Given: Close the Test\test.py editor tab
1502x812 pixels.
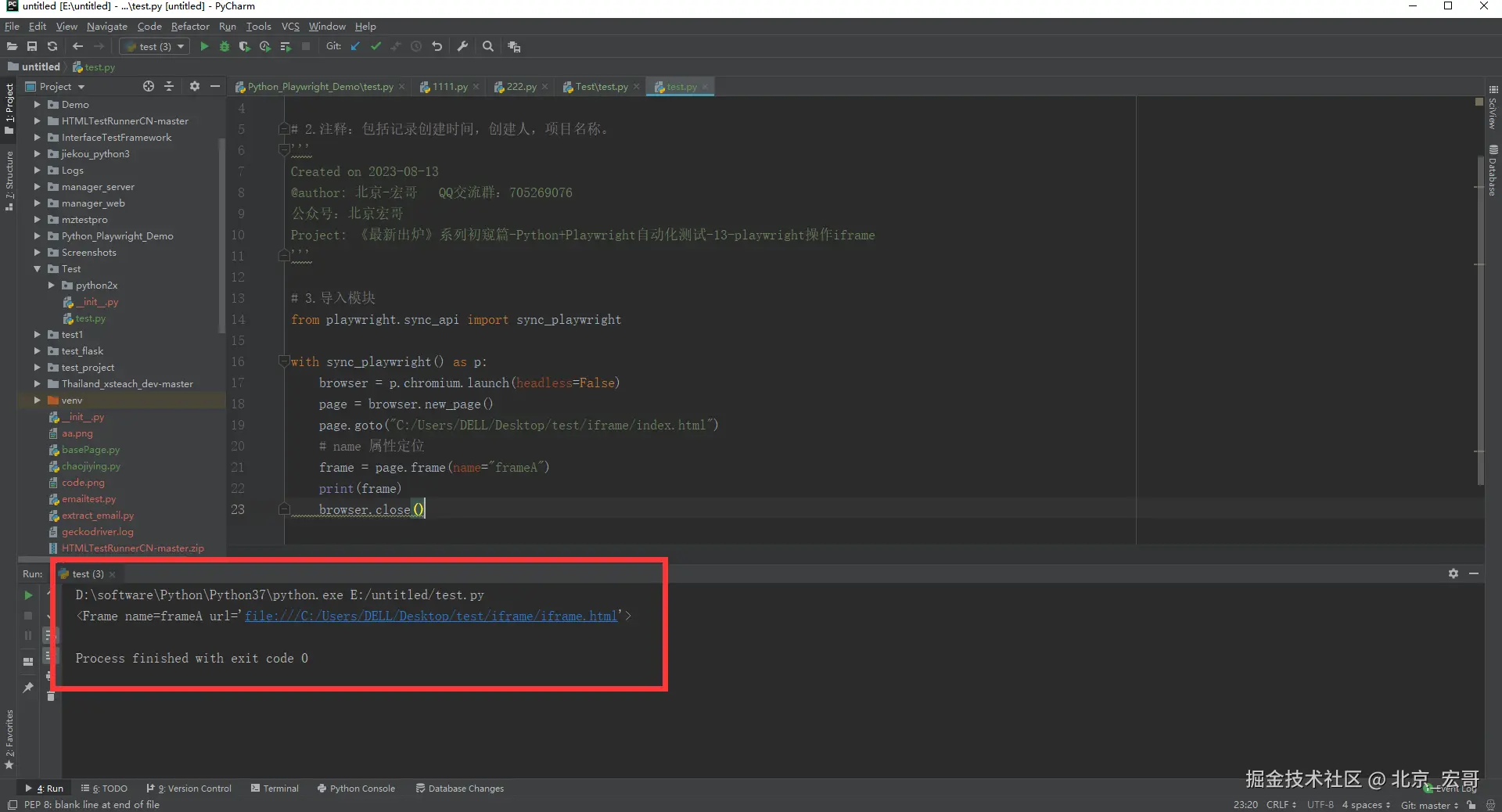Looking at the screenshot, I should click(637, 87).
